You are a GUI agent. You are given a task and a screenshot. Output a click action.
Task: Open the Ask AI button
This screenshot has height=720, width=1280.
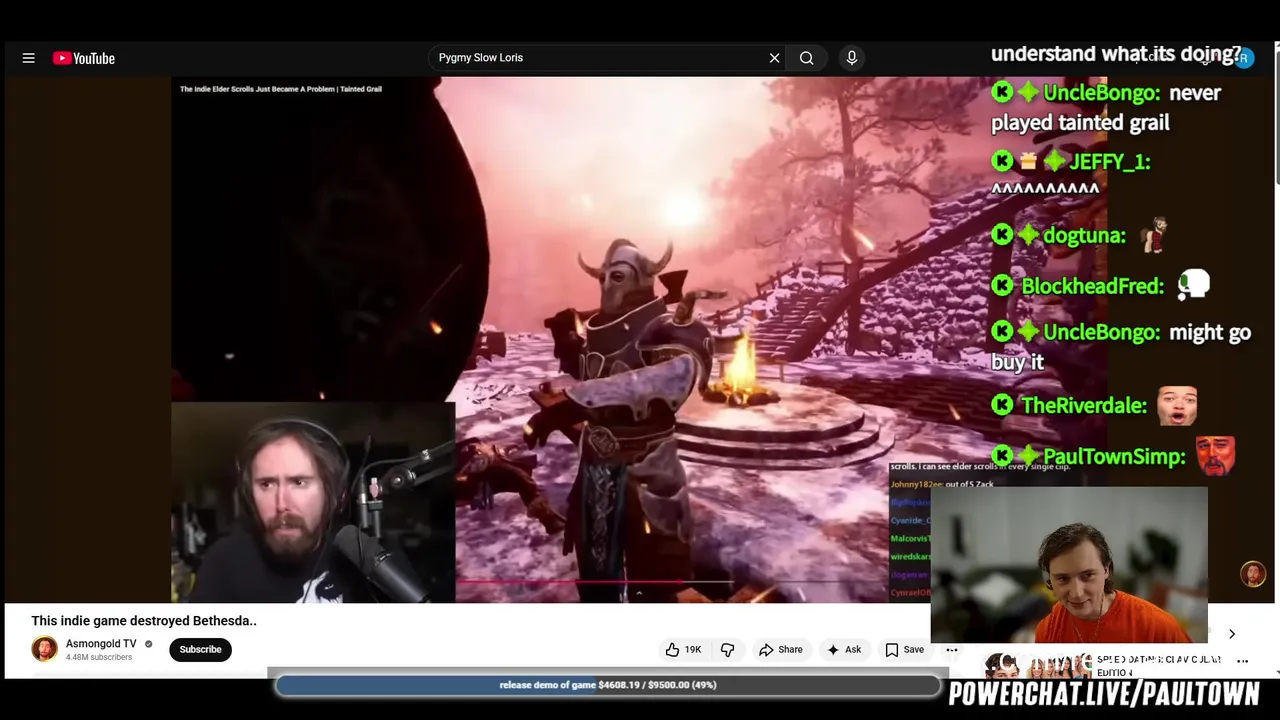pos(843,650)
